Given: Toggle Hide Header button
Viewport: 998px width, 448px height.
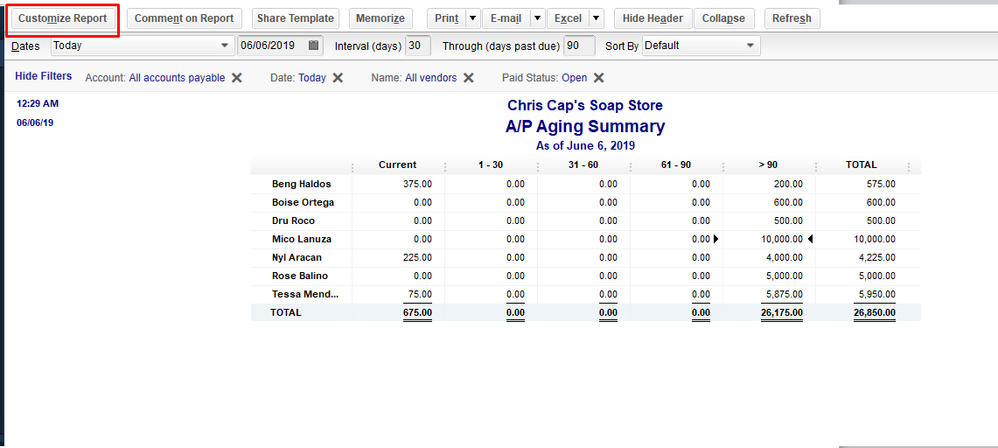Looking at the screenshot, I should point(653,19).
